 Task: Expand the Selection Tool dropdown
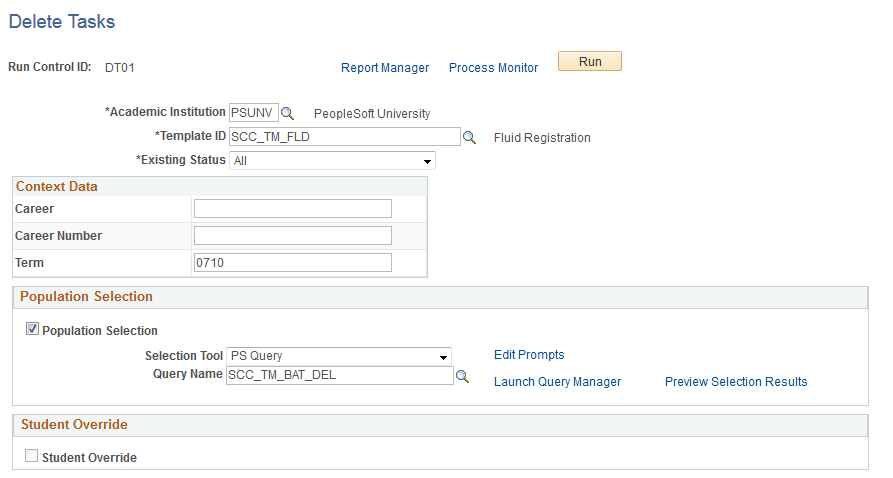pyautogui.click(x=339, y=356)
